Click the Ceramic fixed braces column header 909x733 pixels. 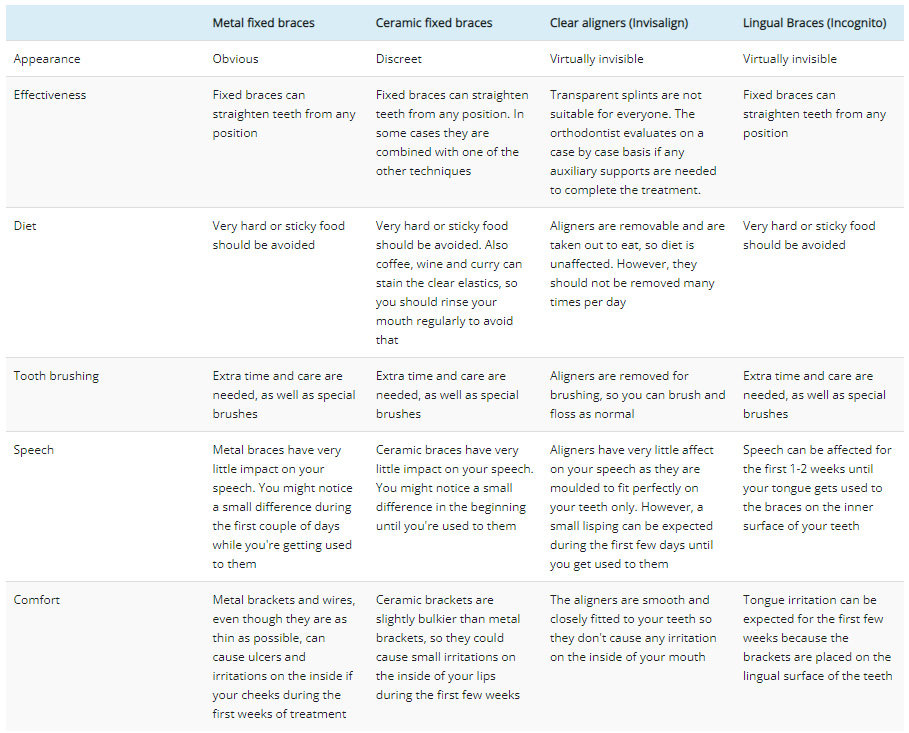tap(434, 23)
